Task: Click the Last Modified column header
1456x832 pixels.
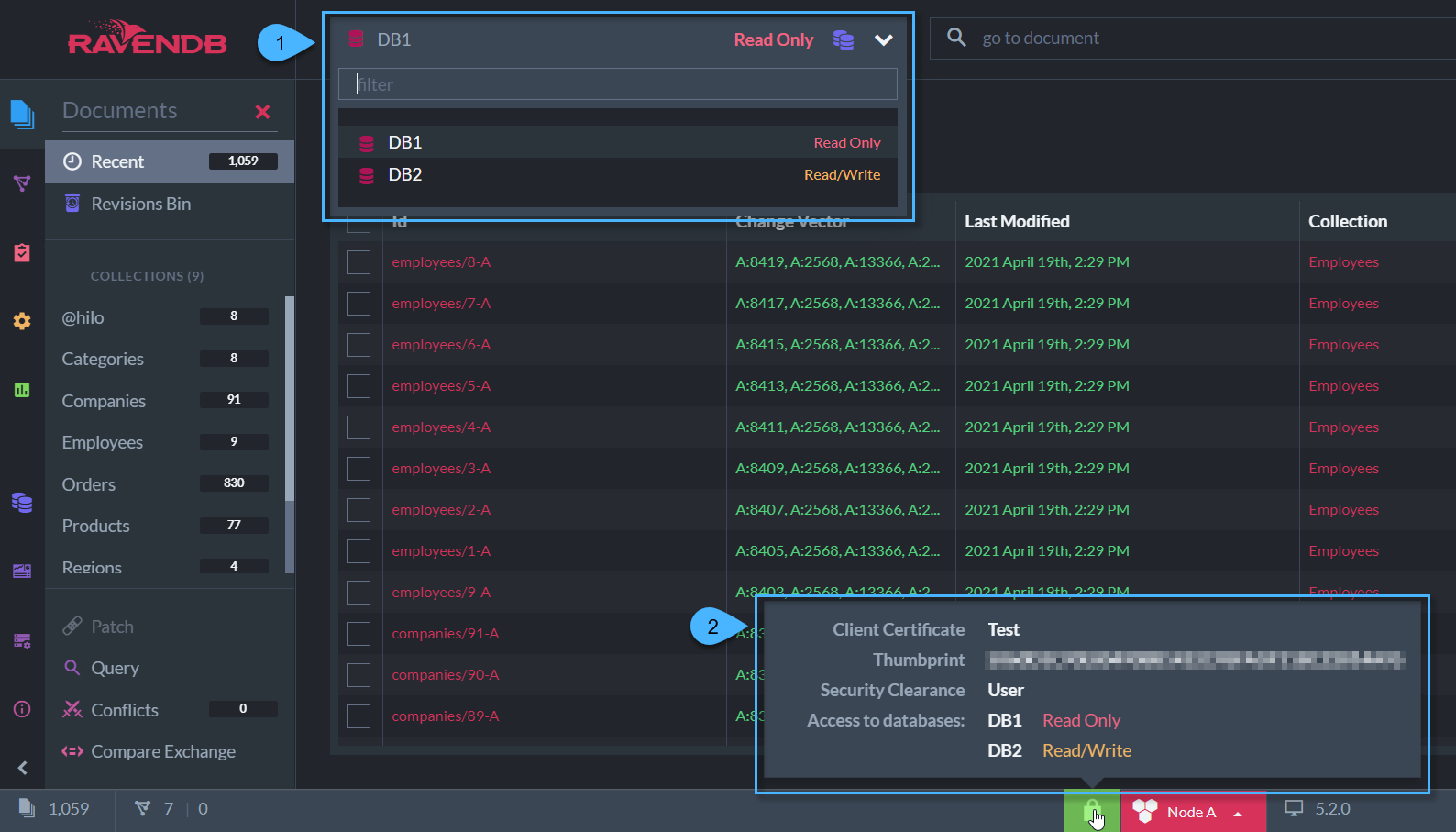Action: (x=1017, y=221)
